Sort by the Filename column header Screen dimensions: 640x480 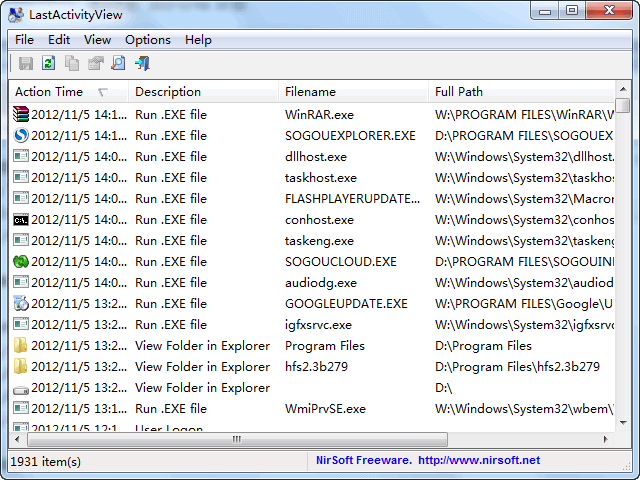tap(353, 92)
